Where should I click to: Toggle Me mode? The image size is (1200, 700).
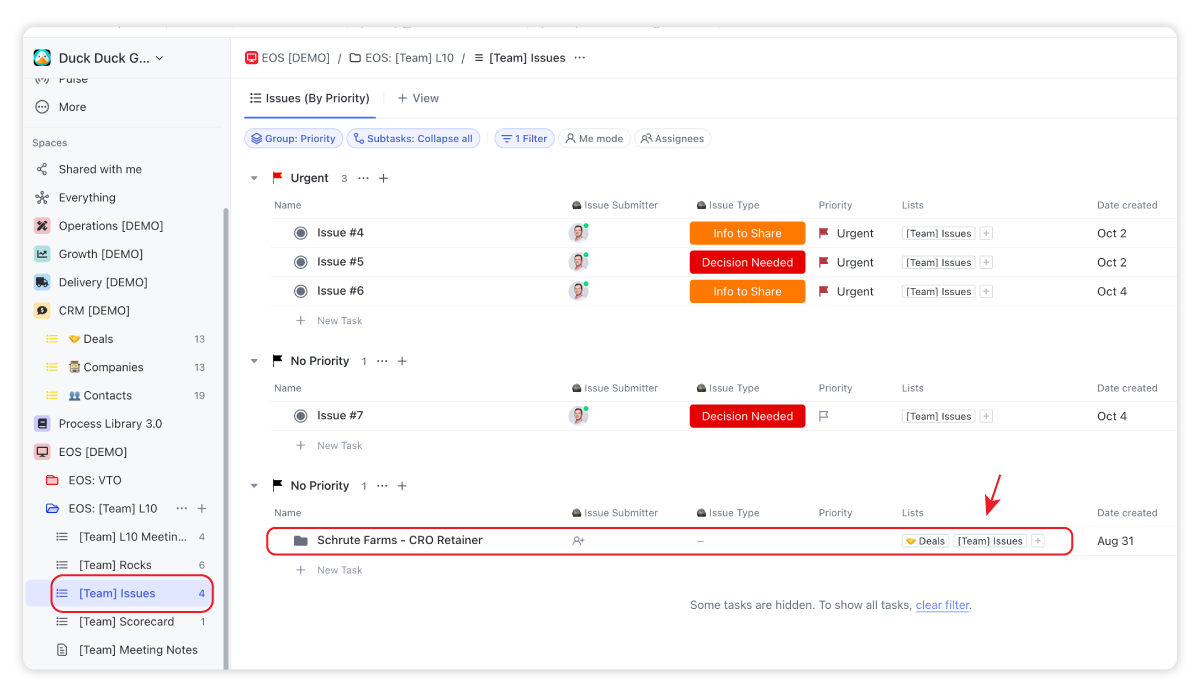pyautogui.click(x=594, y=139)
